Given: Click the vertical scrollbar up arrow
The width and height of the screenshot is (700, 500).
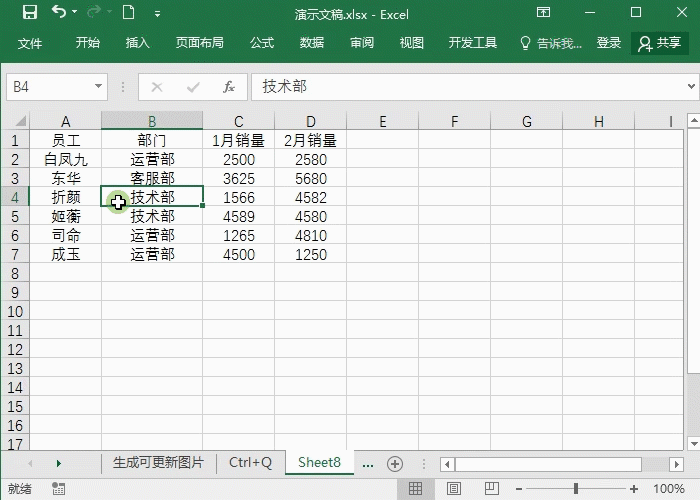Looking at the screenshot, I should pos(694,120).
